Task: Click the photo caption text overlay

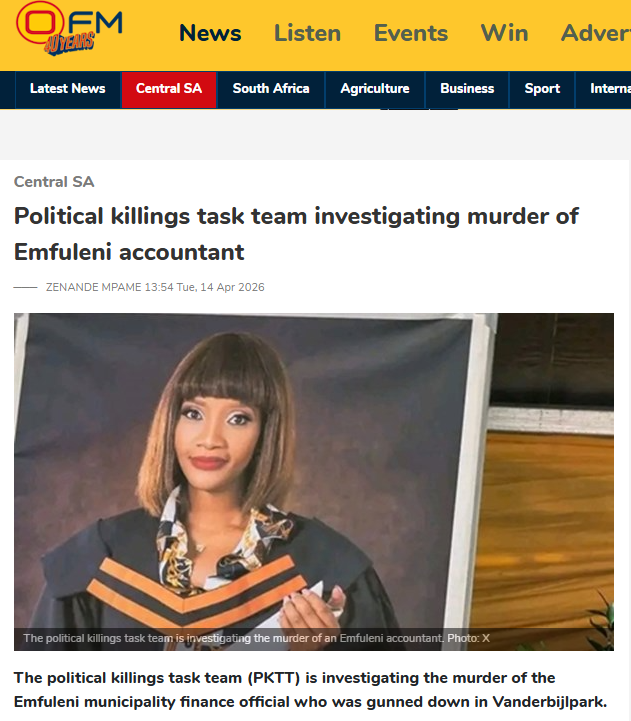Action: pyautogui.click(x=257, y=638)
